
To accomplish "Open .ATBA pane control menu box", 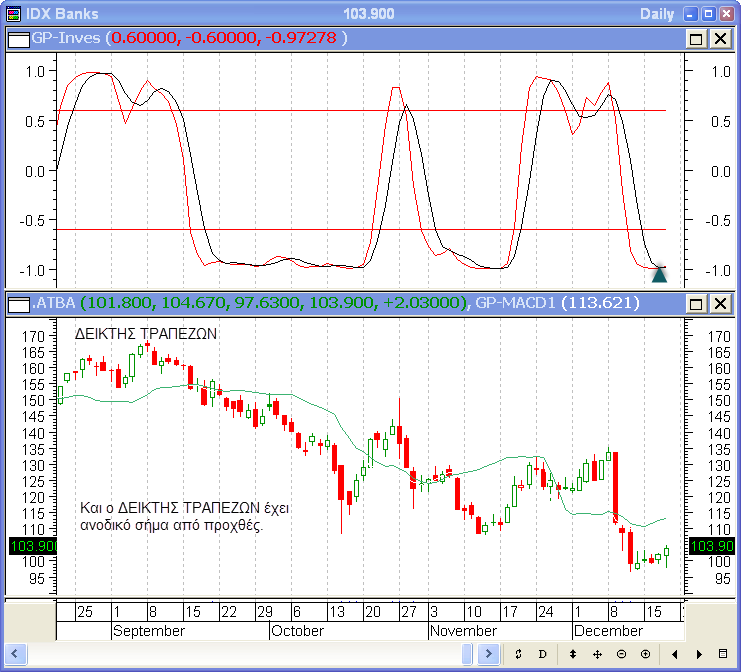I will pyautogui.click(x=19, y=303).
